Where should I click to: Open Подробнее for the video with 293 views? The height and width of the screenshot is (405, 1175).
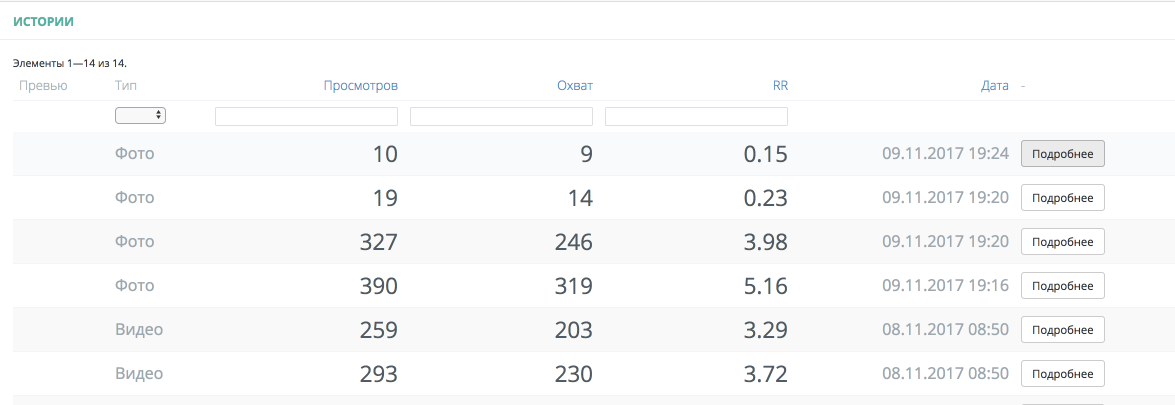pyautogui.click(x=1062, y=373)
